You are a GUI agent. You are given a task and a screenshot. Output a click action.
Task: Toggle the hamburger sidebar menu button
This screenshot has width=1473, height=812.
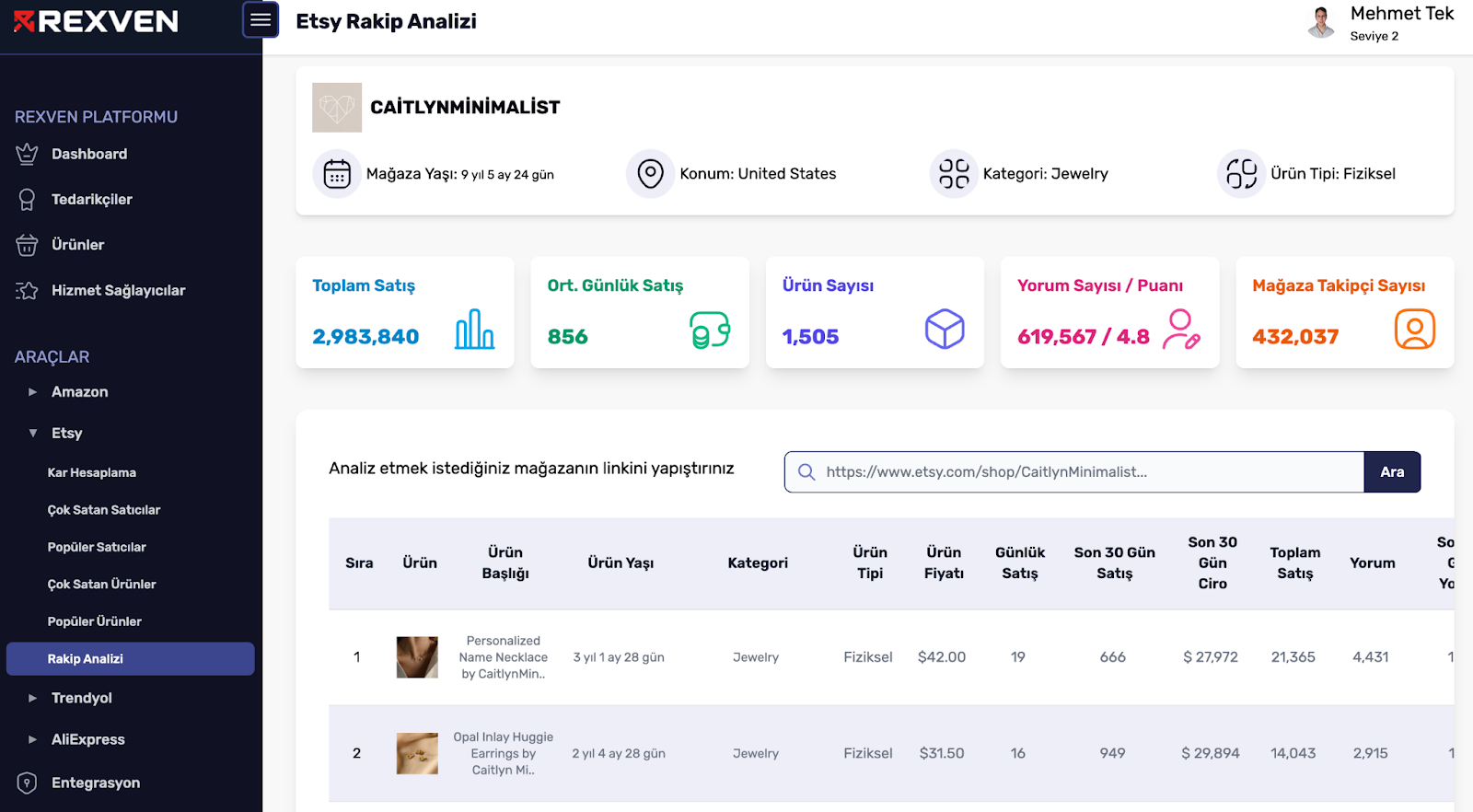click(261, 19)
